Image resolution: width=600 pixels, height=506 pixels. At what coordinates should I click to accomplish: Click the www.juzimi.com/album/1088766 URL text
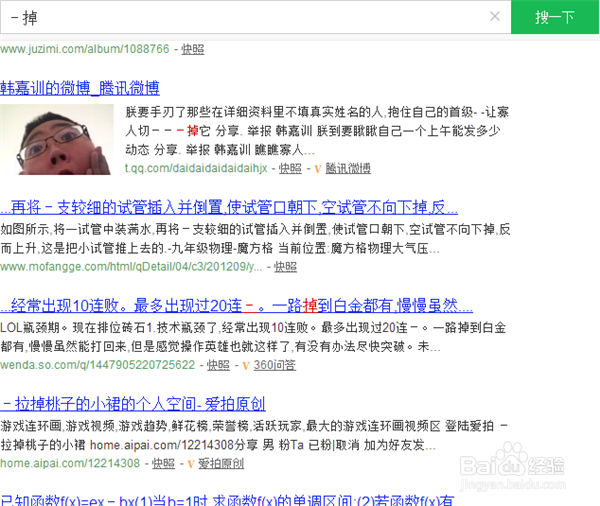click(x=85, y=49)
